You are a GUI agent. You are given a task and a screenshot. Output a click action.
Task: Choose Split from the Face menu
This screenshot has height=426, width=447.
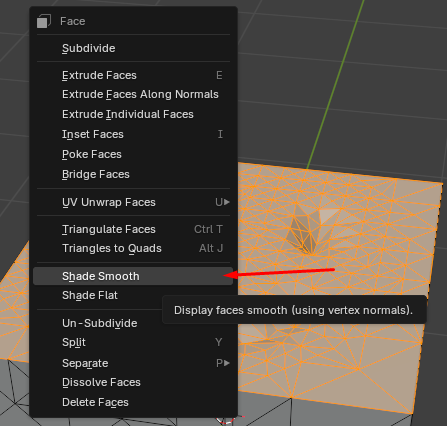[x=133, y=342]
